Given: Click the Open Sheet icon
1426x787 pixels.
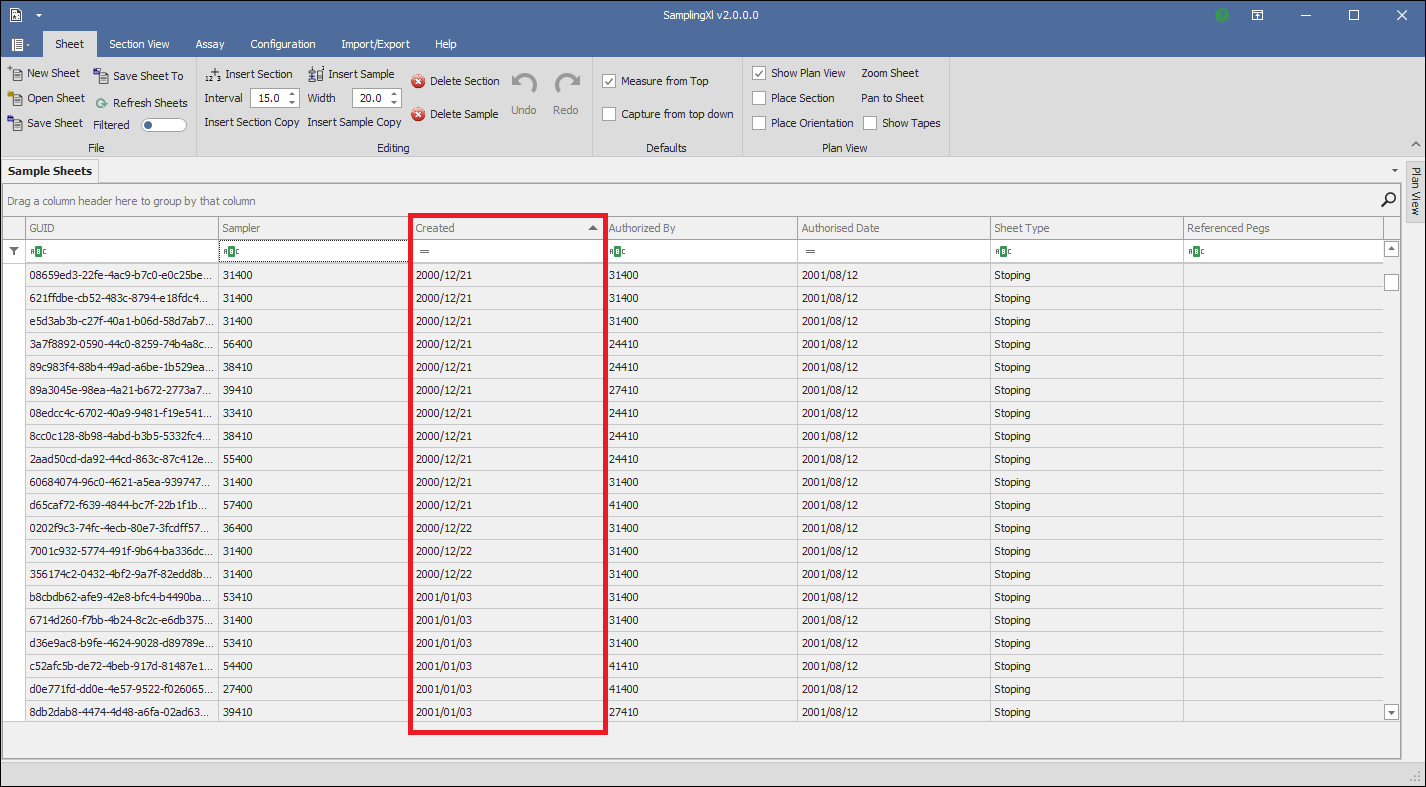Looking at the screenshot, I should tap(15, 98).
